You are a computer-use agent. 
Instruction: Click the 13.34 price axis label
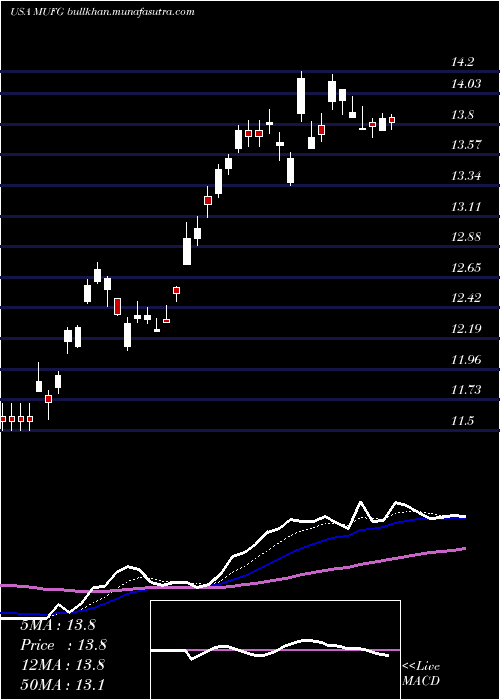click(466, 175)
